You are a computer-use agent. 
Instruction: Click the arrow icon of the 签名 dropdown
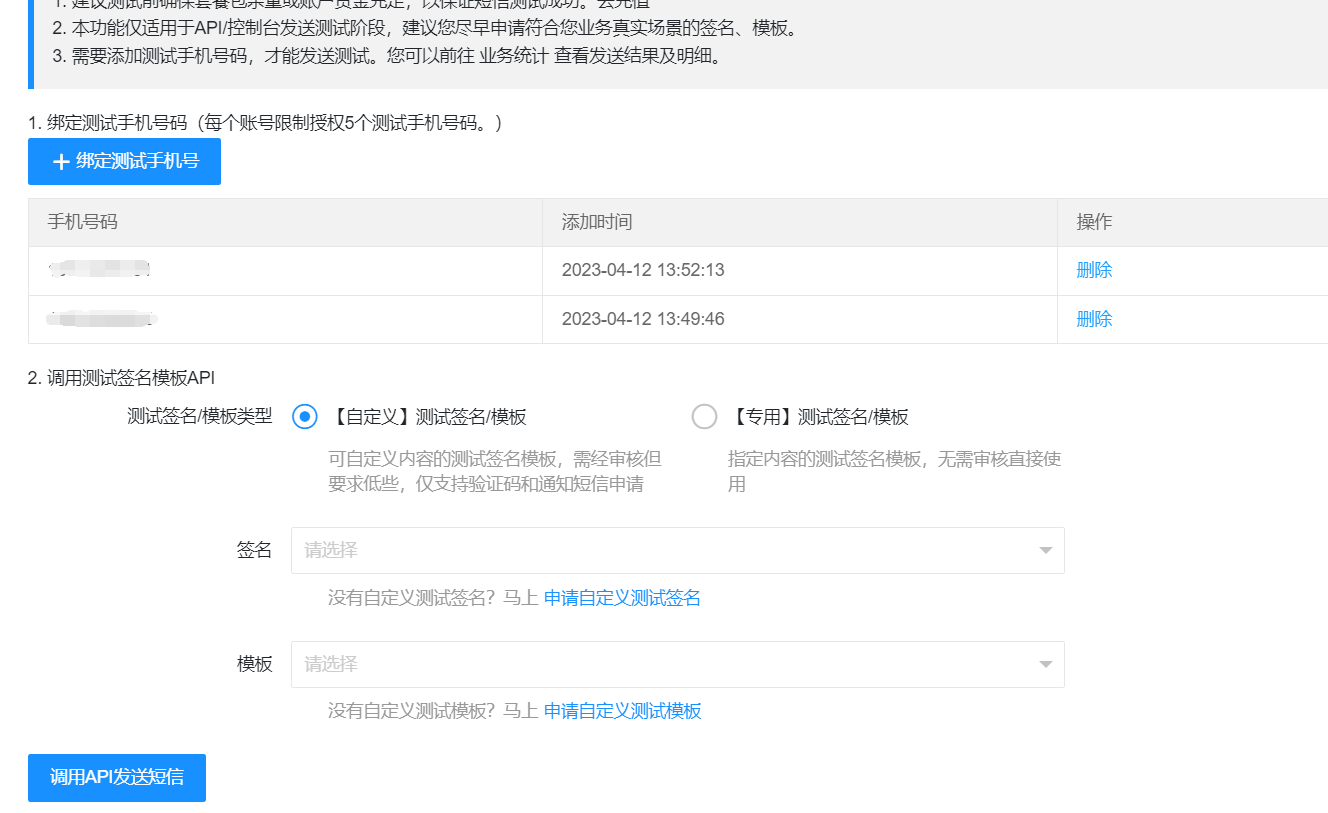[1045, 550]
